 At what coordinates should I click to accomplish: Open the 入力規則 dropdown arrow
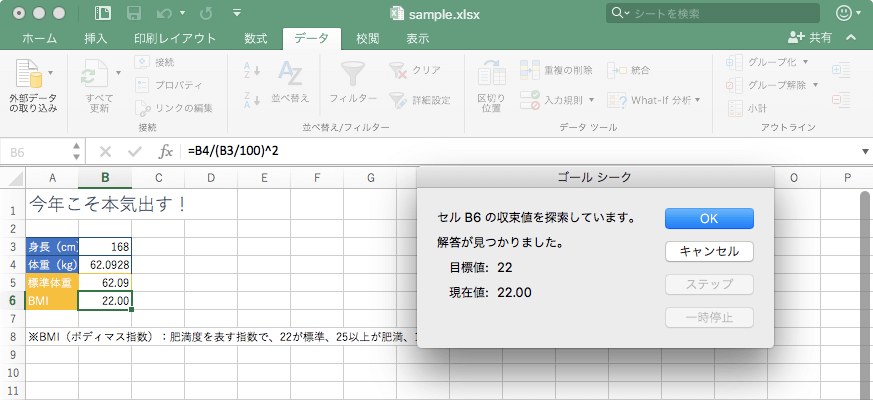point(592,100)
